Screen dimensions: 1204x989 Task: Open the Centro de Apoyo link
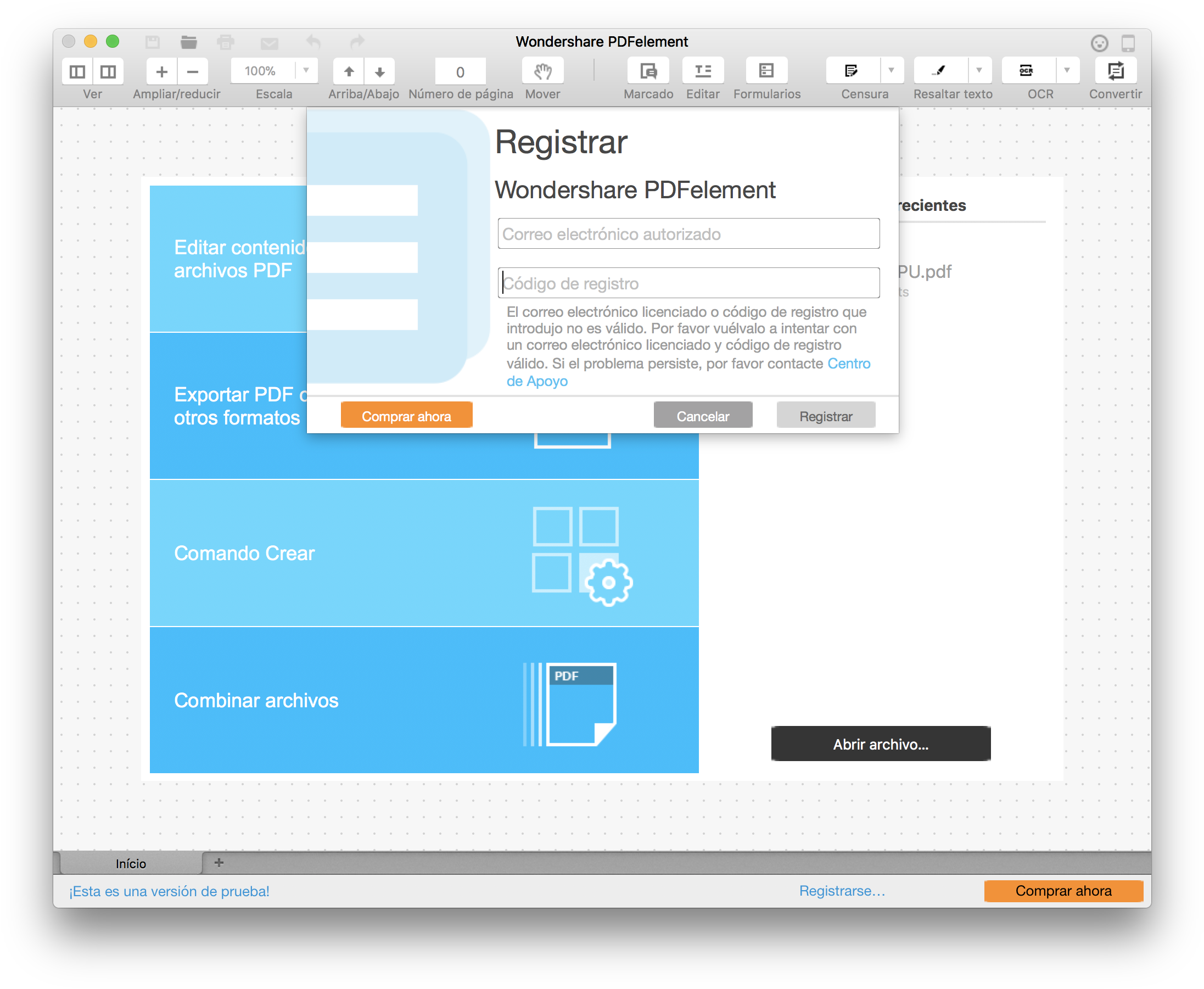[x=849, y=364]
